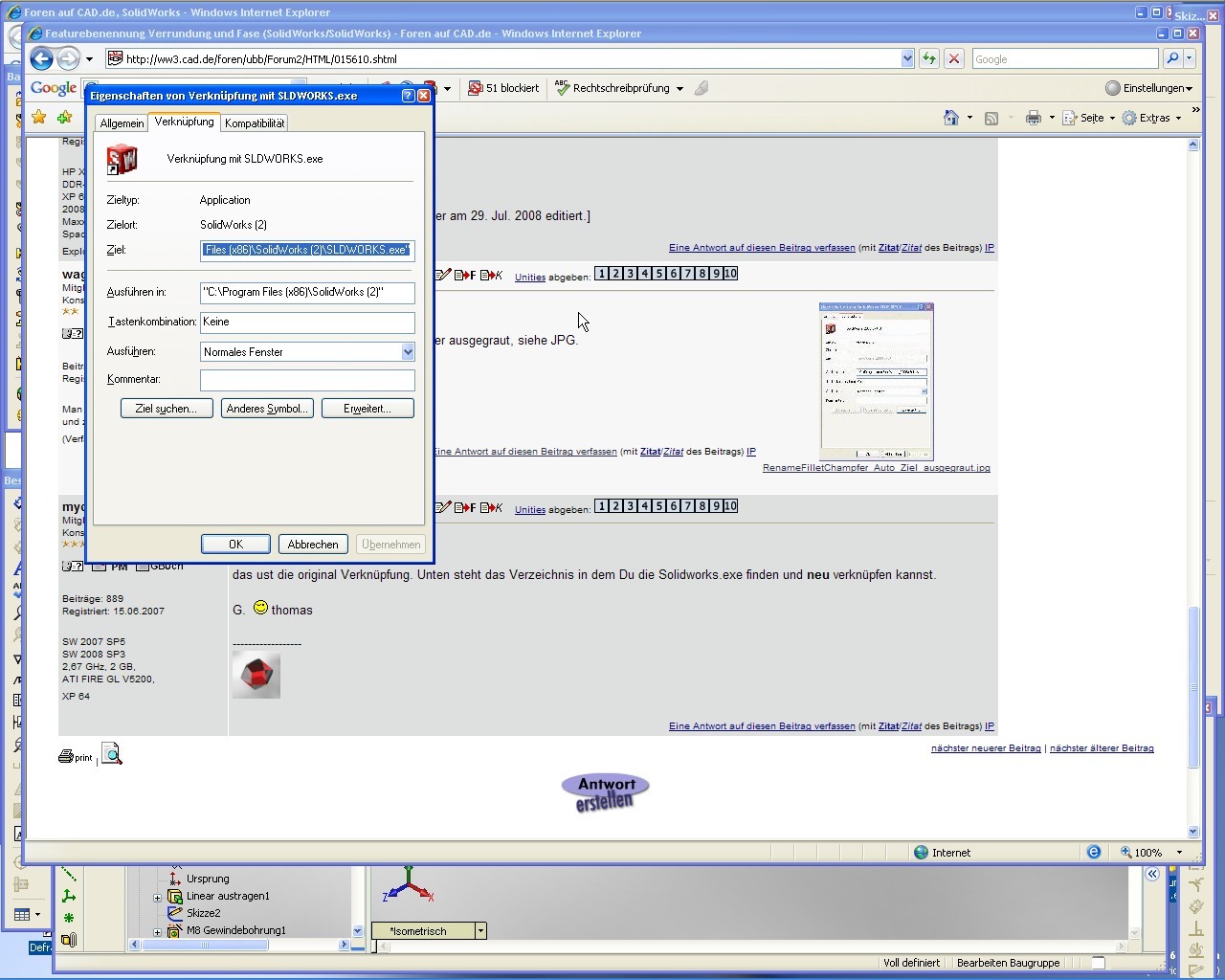This screenshot has width=1225, height=980.
Task: Switch to the Kompatibilität tab
Action: [x=255, y=123]
